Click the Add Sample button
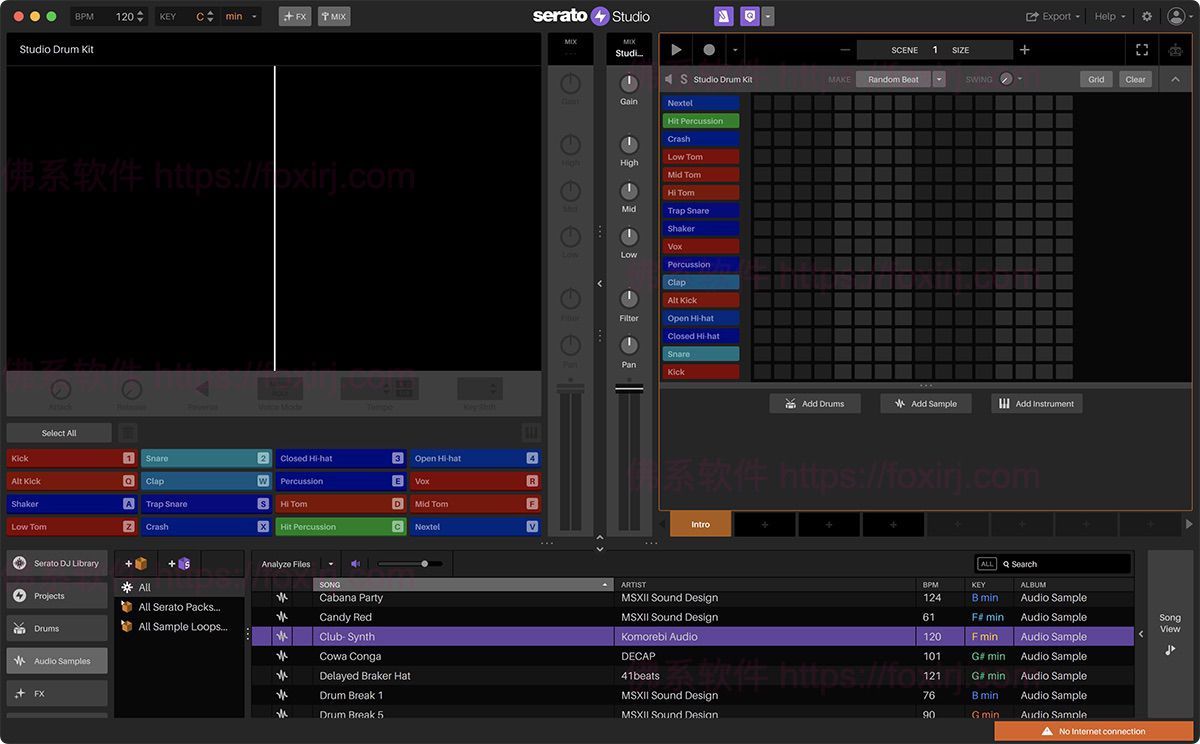 [926, 404]
